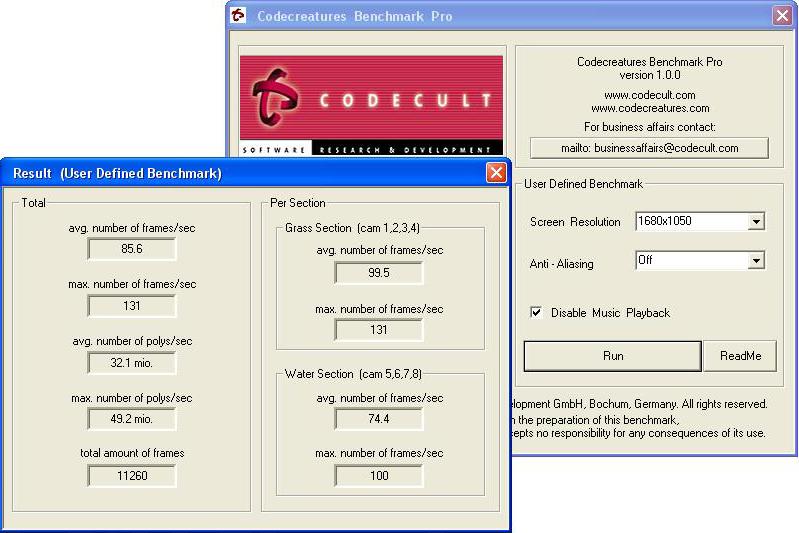799x533 pixels.
Task: Click Grass Section max frames value 131
Action: click(379, 330)
